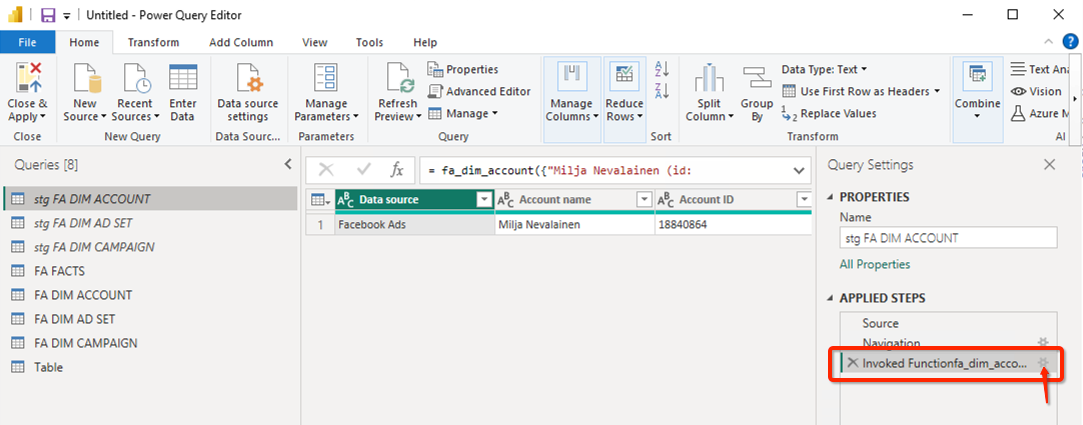The width and height of the screenshot is (1083, 425).
Task: Edit the query Name field
Action: pyautogui.click(x=948, y=238)
